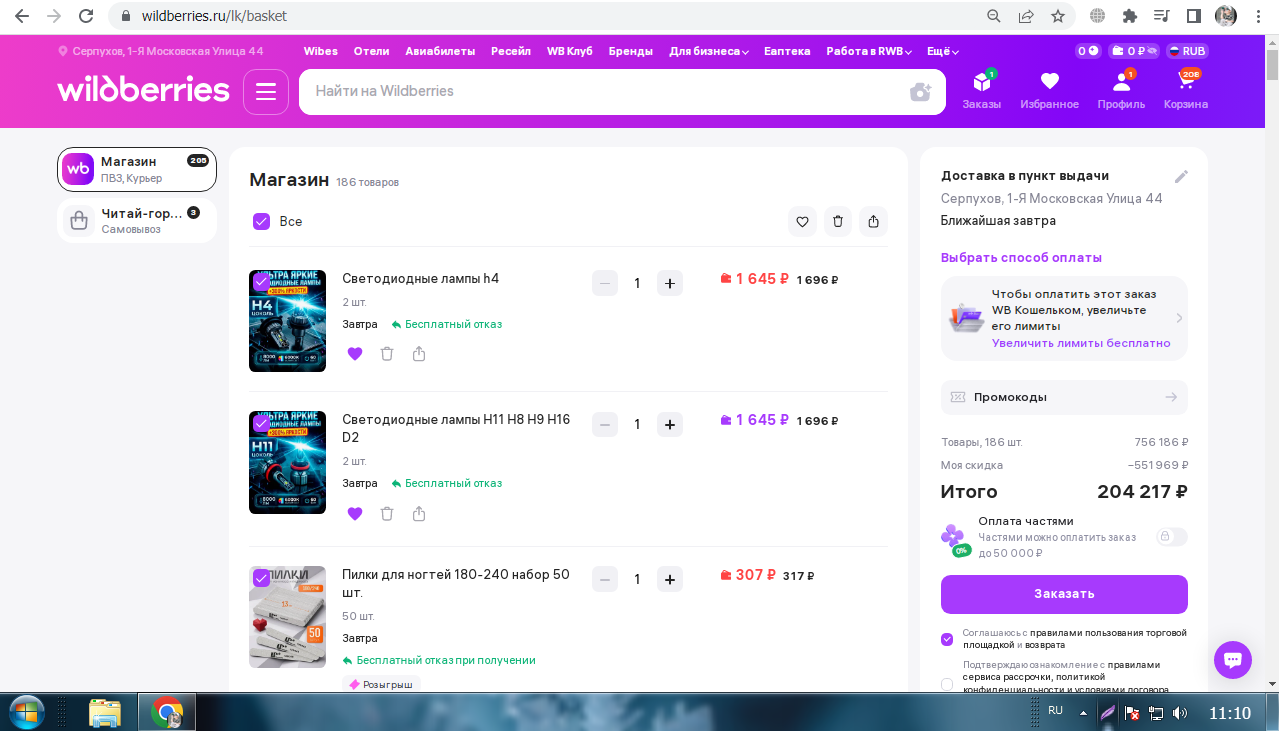1279x731 pixels.
Task: Click the camera photo search icon
Action: click(920, 92)
